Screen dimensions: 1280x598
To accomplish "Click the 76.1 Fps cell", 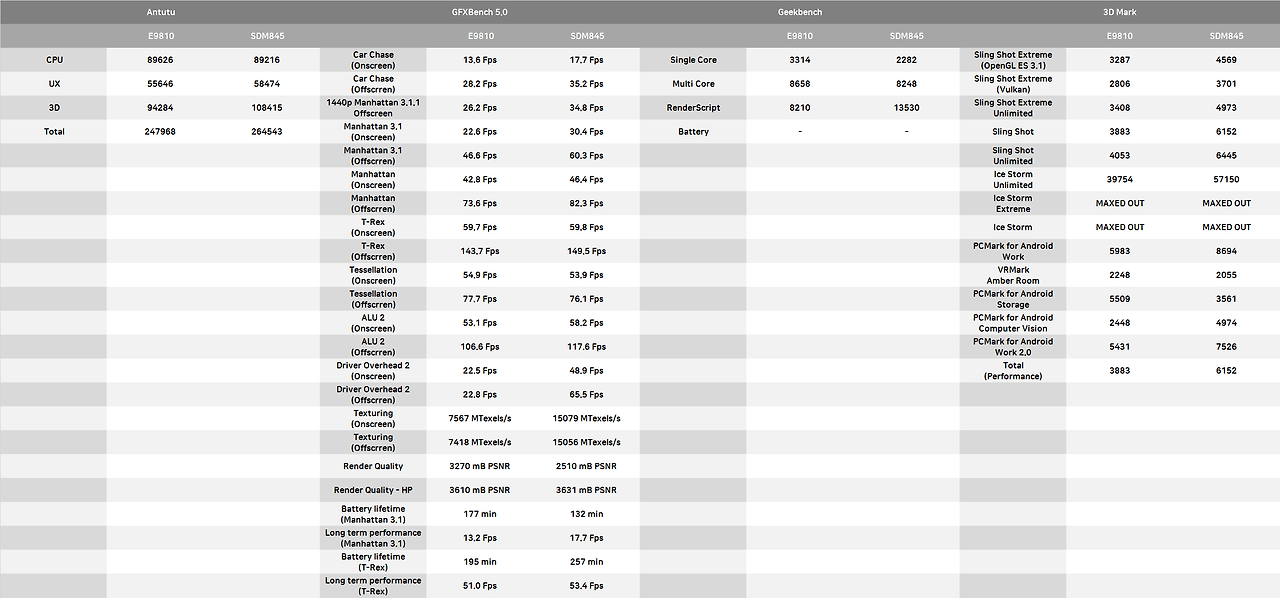I will point(586,299).
